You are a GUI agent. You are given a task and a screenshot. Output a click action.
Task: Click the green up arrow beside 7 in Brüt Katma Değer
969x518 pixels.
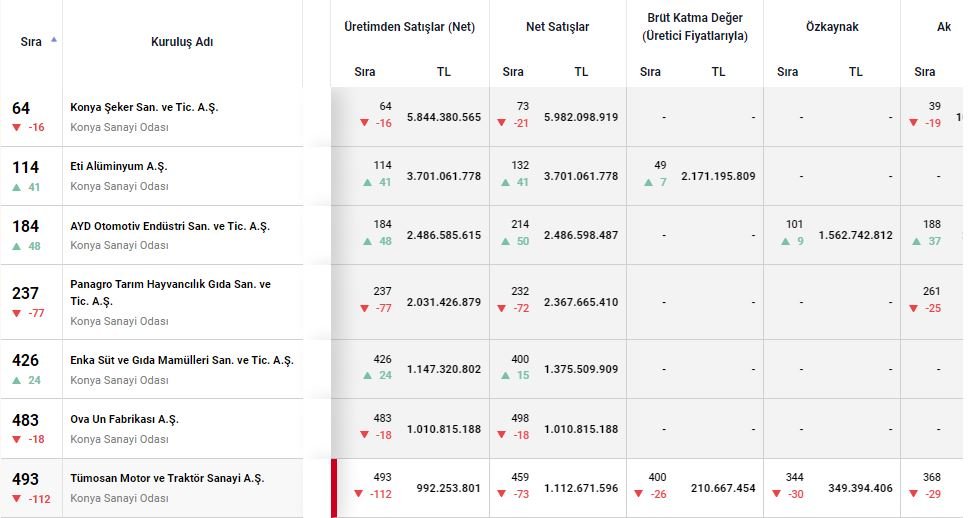pos(648,183)
